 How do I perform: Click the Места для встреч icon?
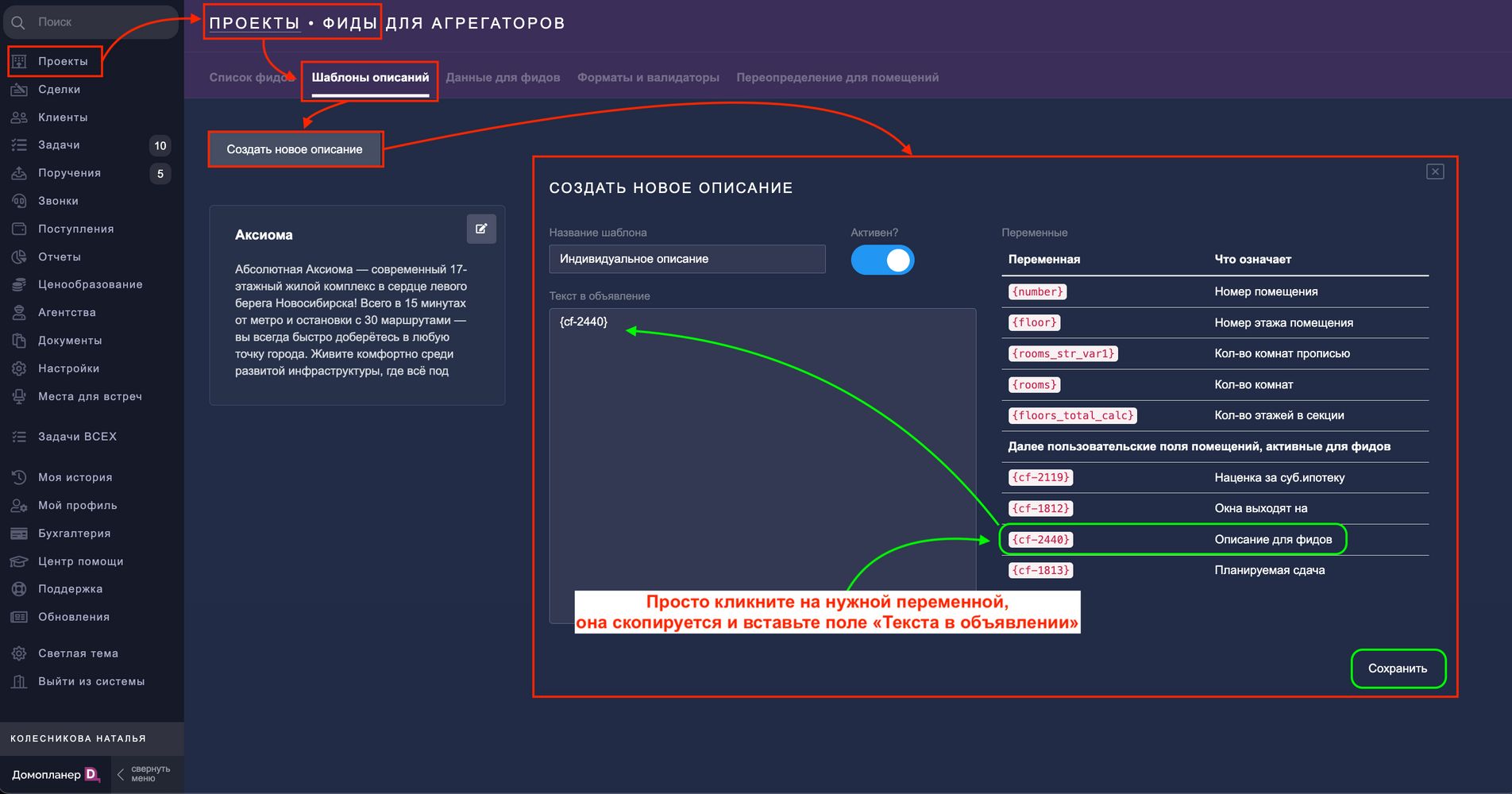tap(19, 396)
